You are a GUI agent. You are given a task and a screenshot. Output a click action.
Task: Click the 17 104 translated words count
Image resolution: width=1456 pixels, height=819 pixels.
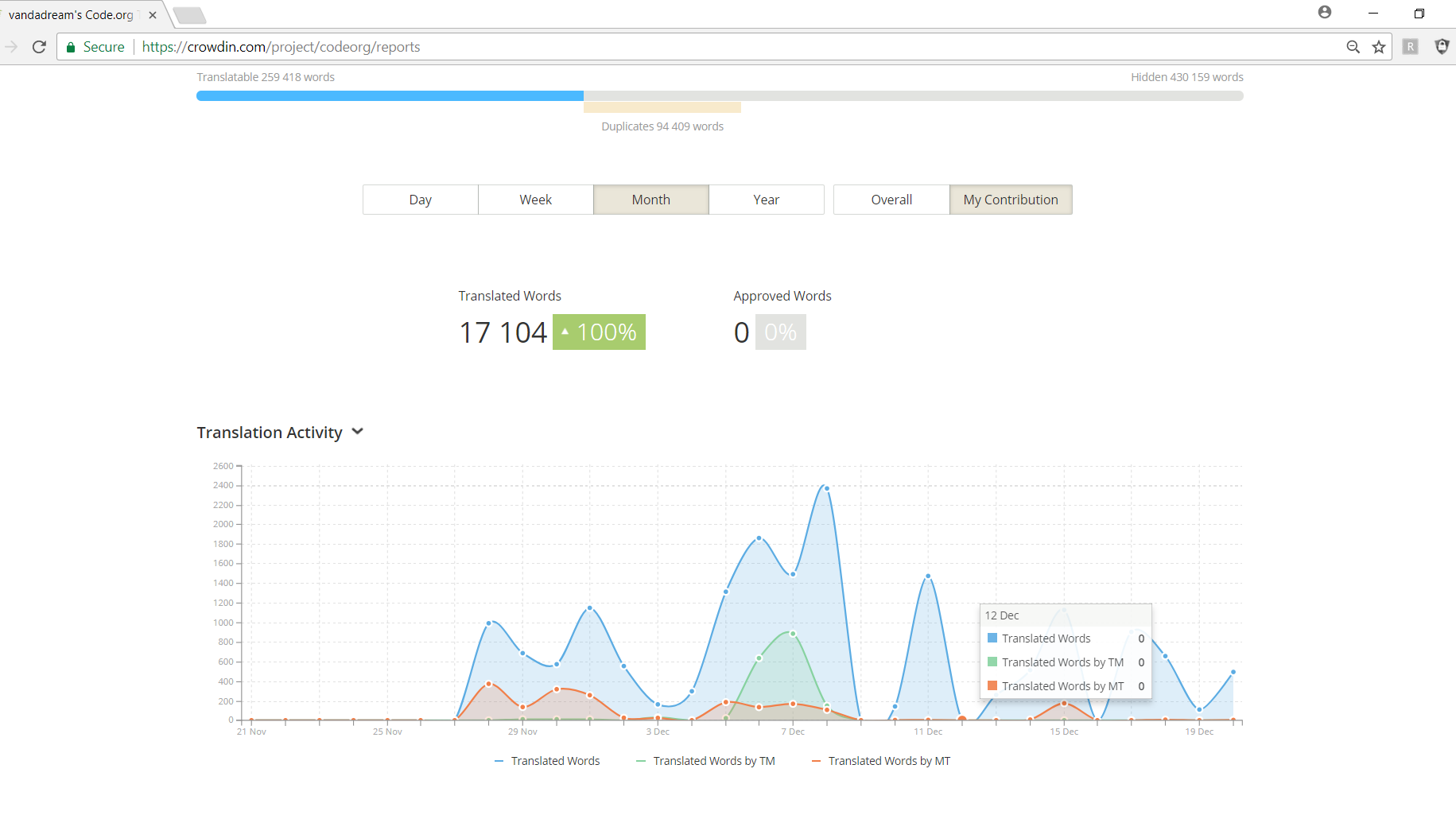503,332
